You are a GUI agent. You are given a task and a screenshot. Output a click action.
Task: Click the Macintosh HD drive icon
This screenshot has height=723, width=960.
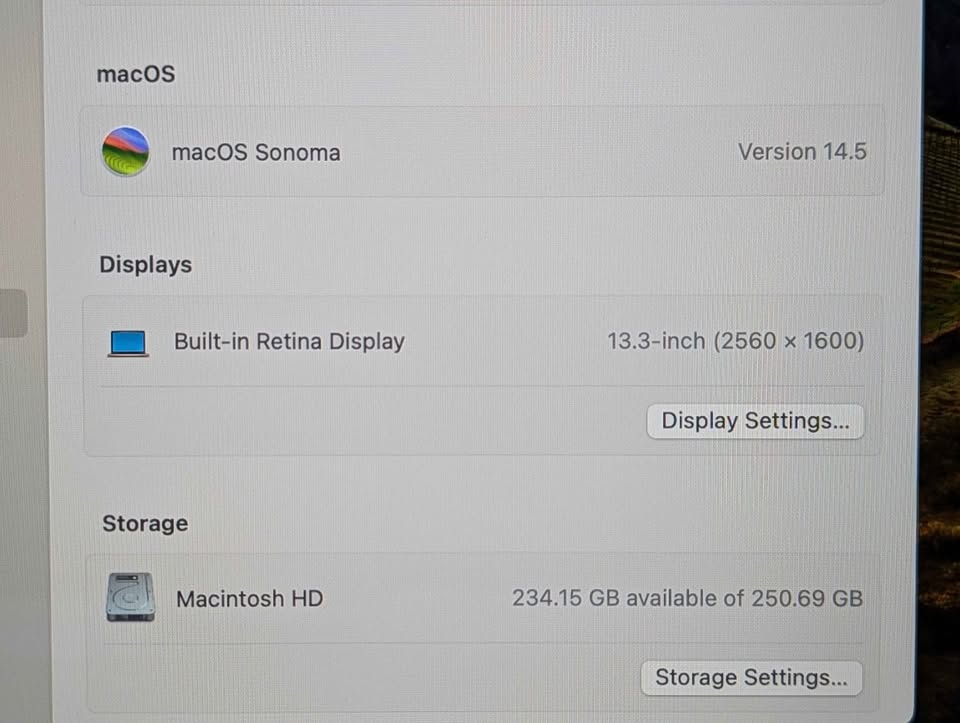[x=131, y=598]
